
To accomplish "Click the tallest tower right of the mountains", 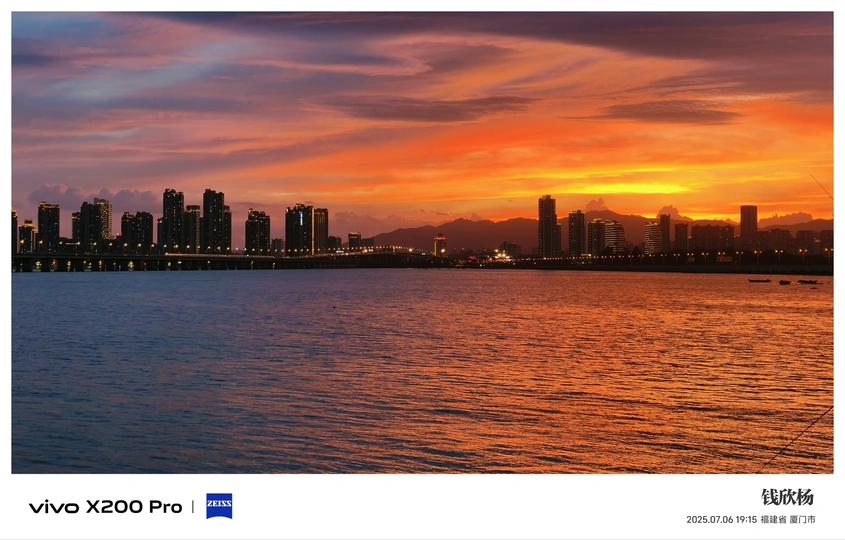I will (x=548, y=226).
